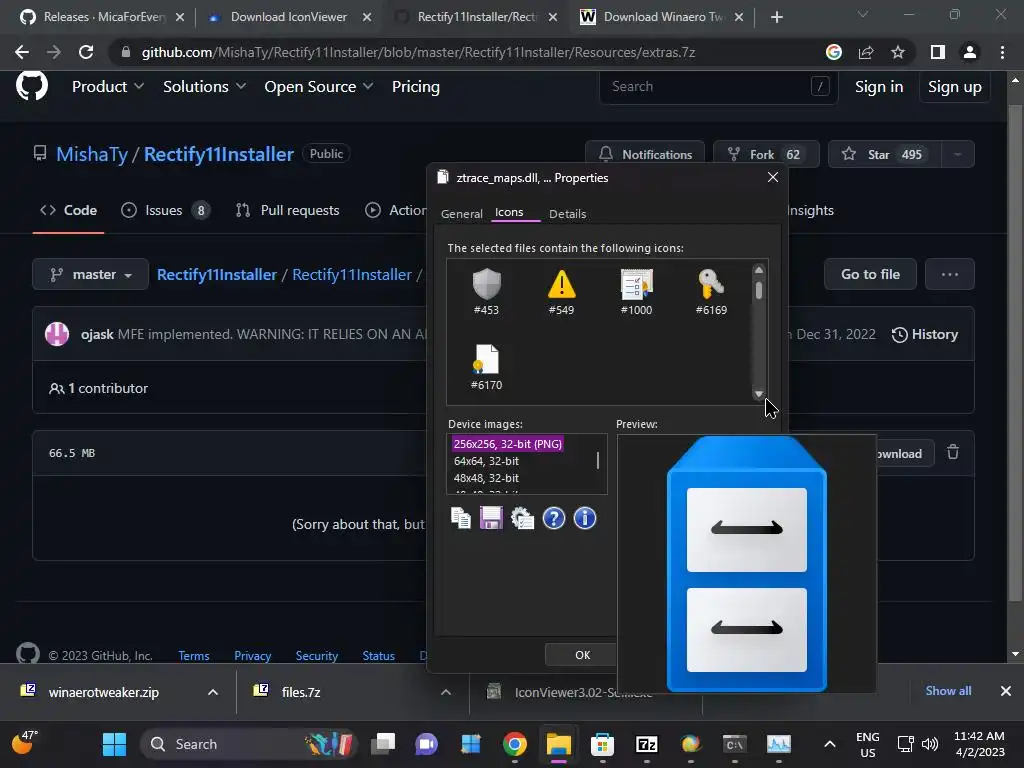Click the Device images list scrollbar
This screenshot has height=768, width=1024.
[x=598, y=460]
